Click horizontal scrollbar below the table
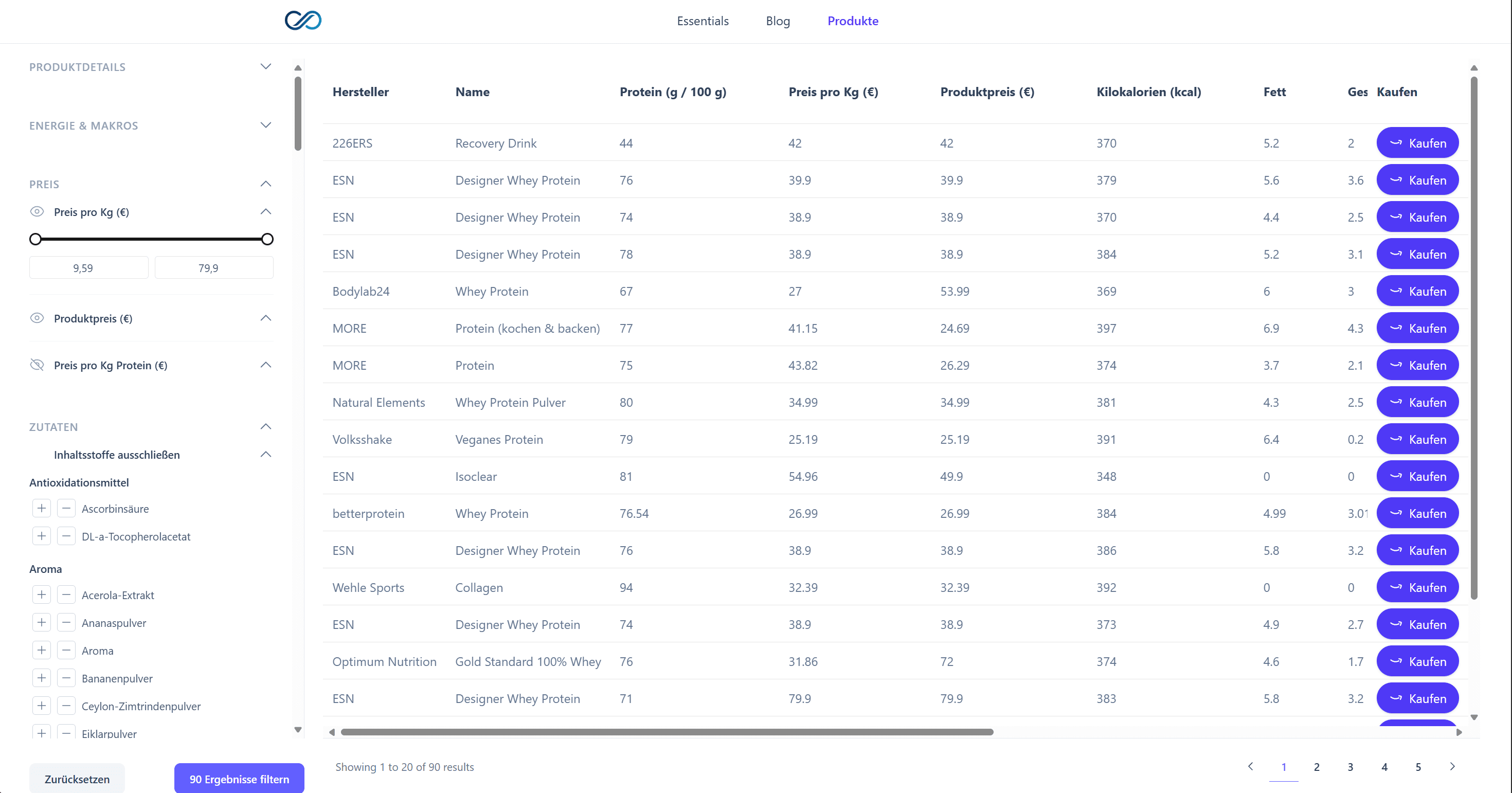Image resolution: width=1512 pixels, height=793 pixels. coord(667,732)
